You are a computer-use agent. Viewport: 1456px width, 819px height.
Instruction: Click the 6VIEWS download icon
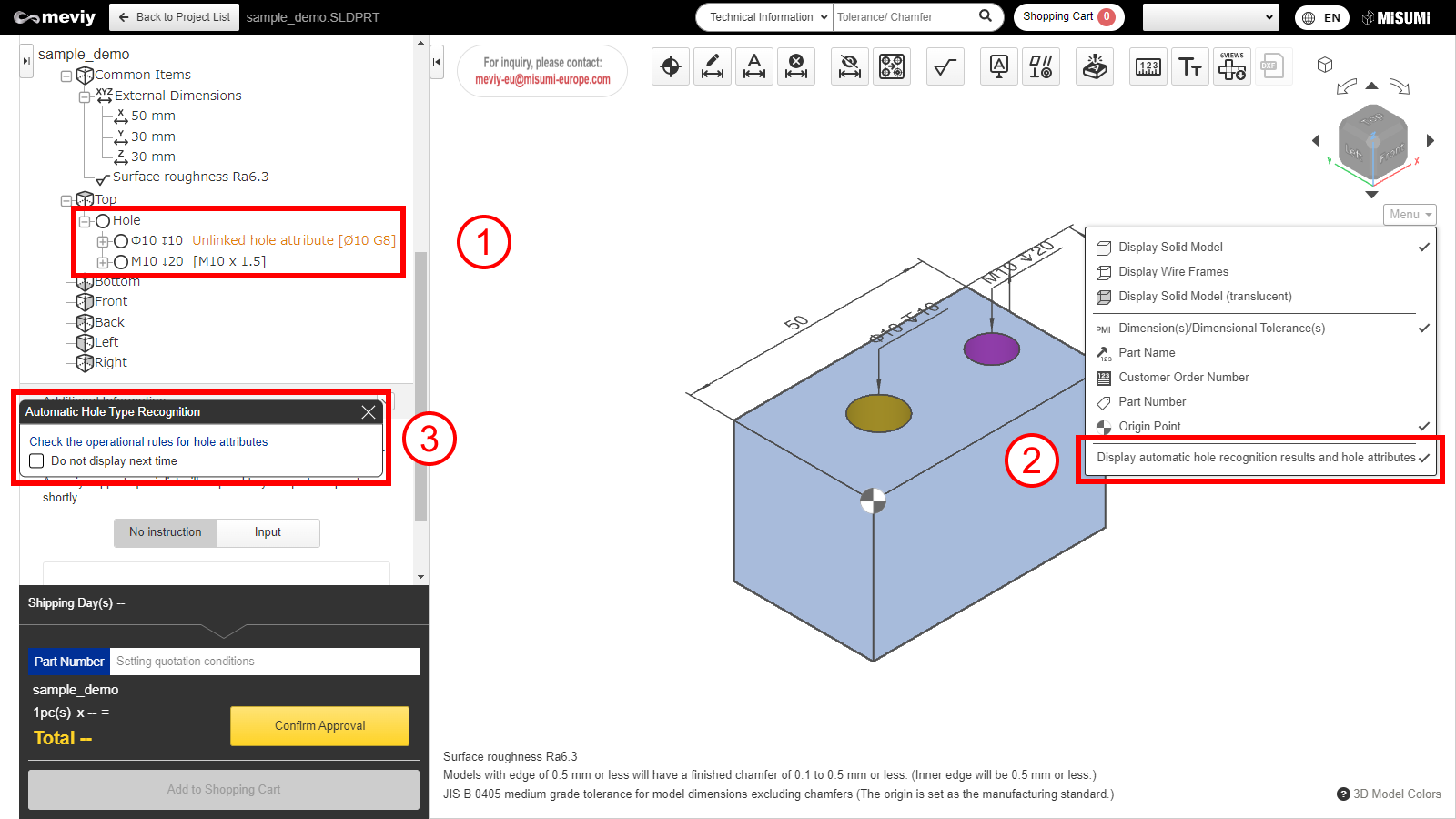point(1232,66)
